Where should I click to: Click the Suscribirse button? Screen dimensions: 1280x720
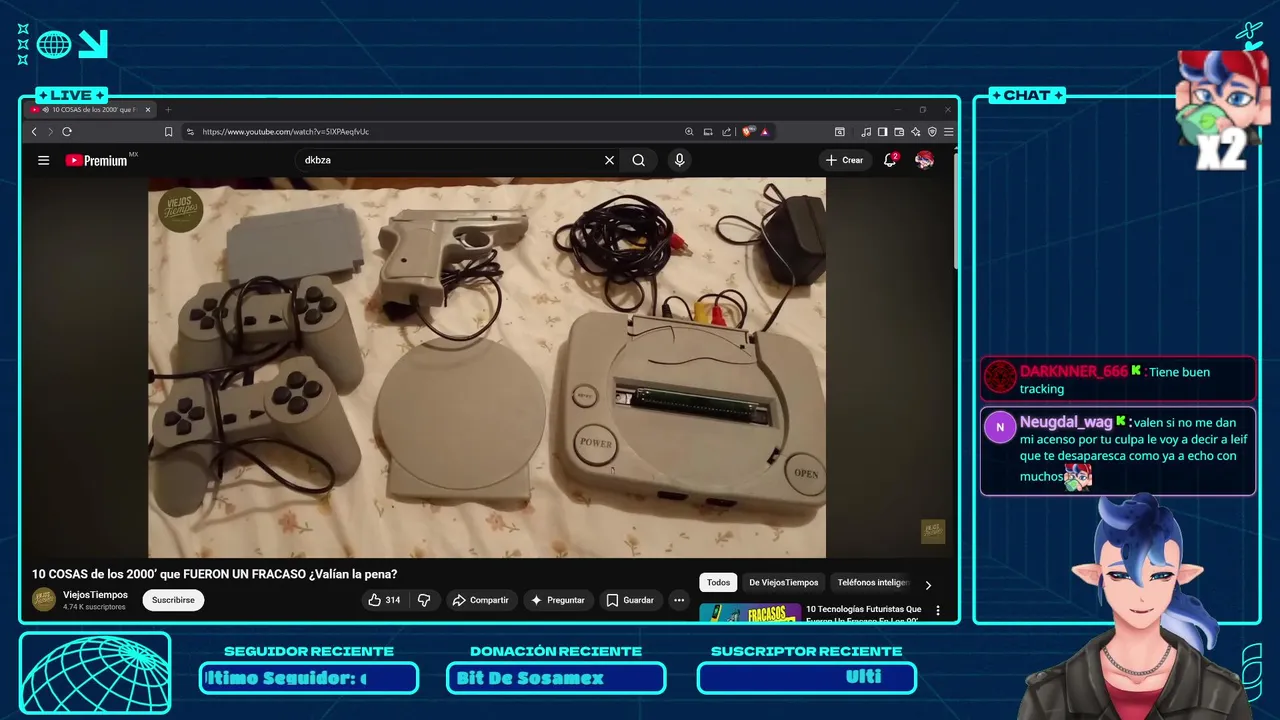pyautogui.click(x=173, y=600)
